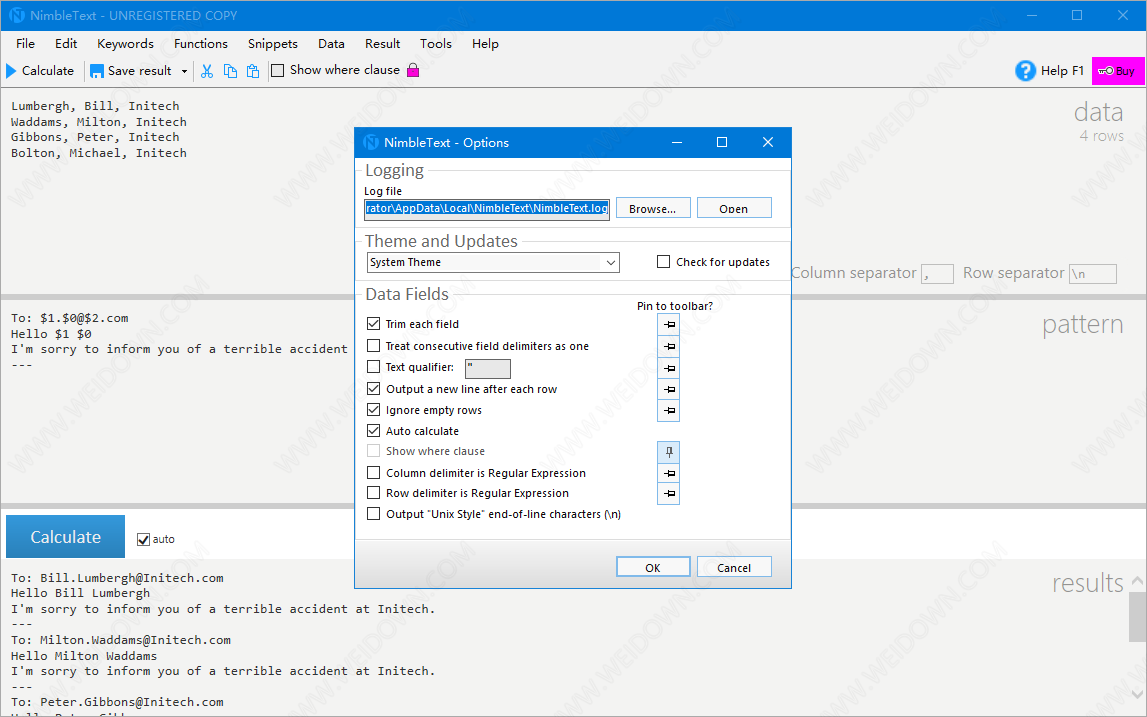This screenshot has width=1147, height=717.
Task: Click the NimbleText logo in main title bar
Action: tap(17, 15)
